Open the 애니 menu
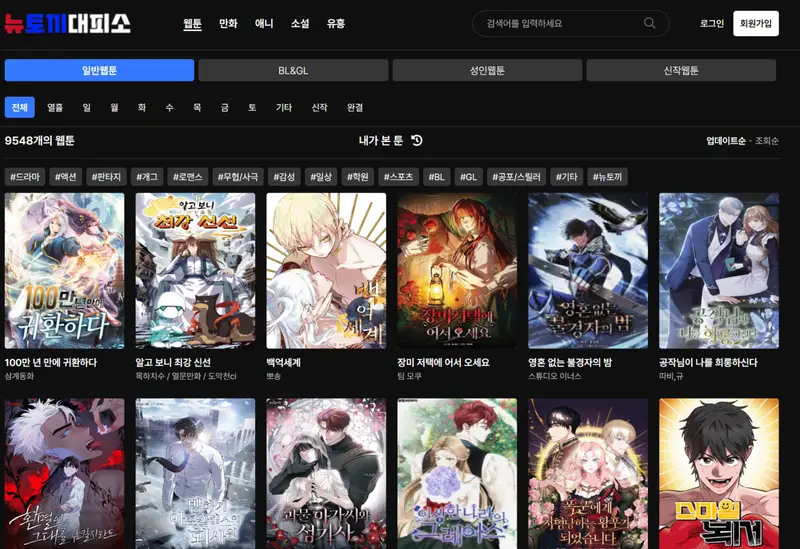Image resolution: width=800 pixels, height=549 pixels. (264, 23)
